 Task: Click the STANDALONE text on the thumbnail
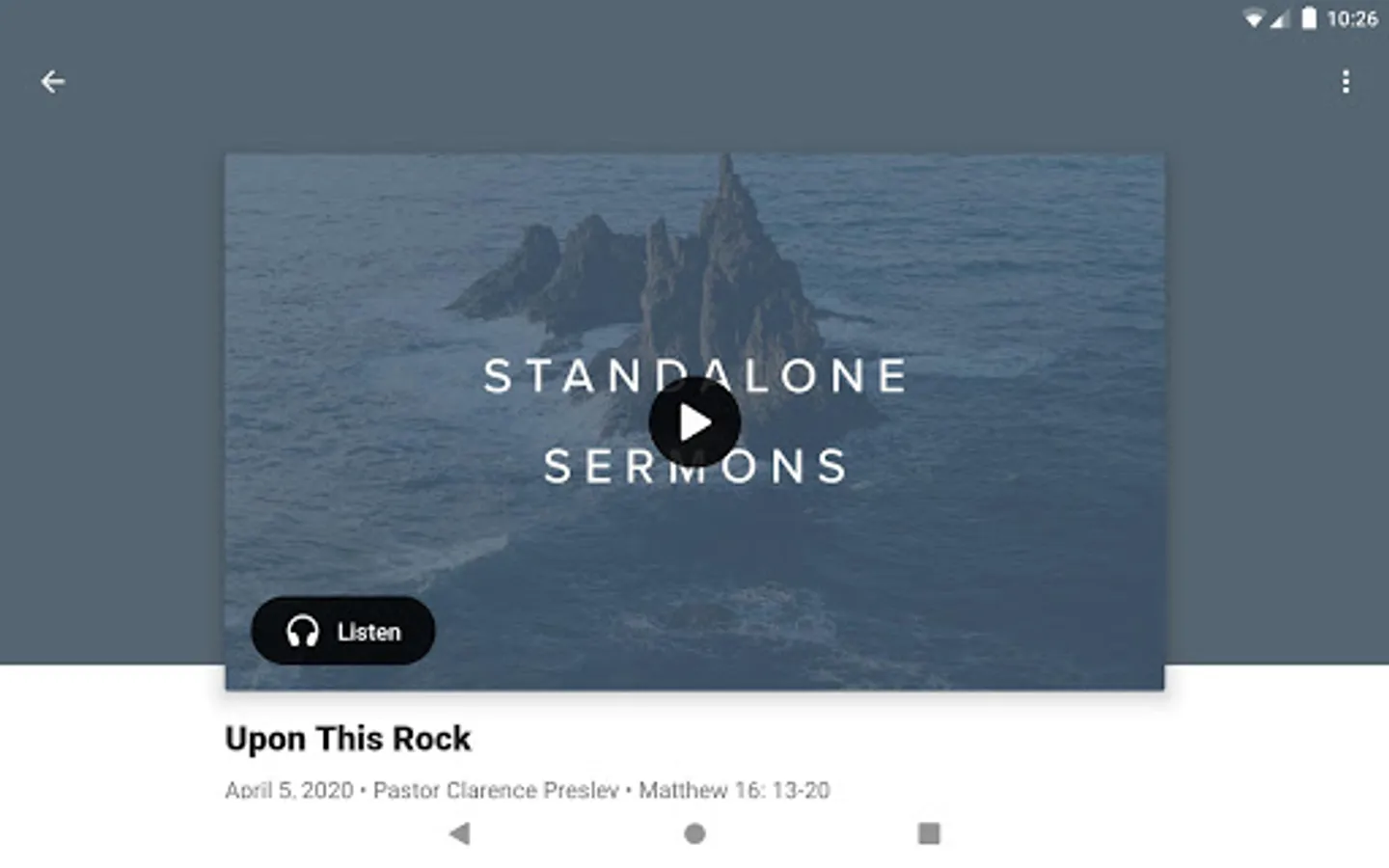695,376
